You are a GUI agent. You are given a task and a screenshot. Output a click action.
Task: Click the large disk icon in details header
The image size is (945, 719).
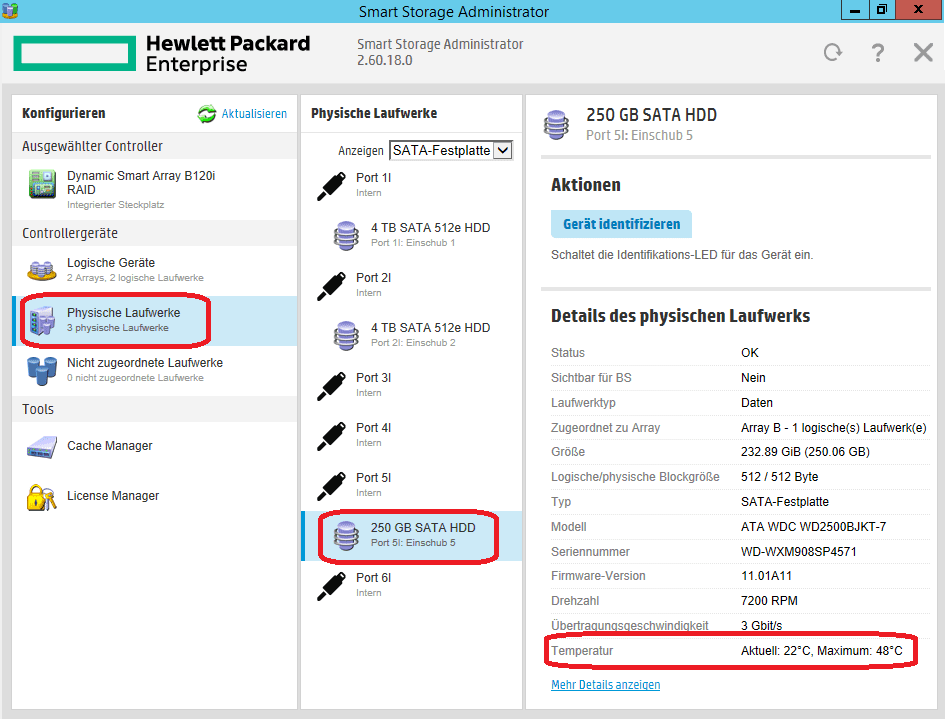point(556,125)
